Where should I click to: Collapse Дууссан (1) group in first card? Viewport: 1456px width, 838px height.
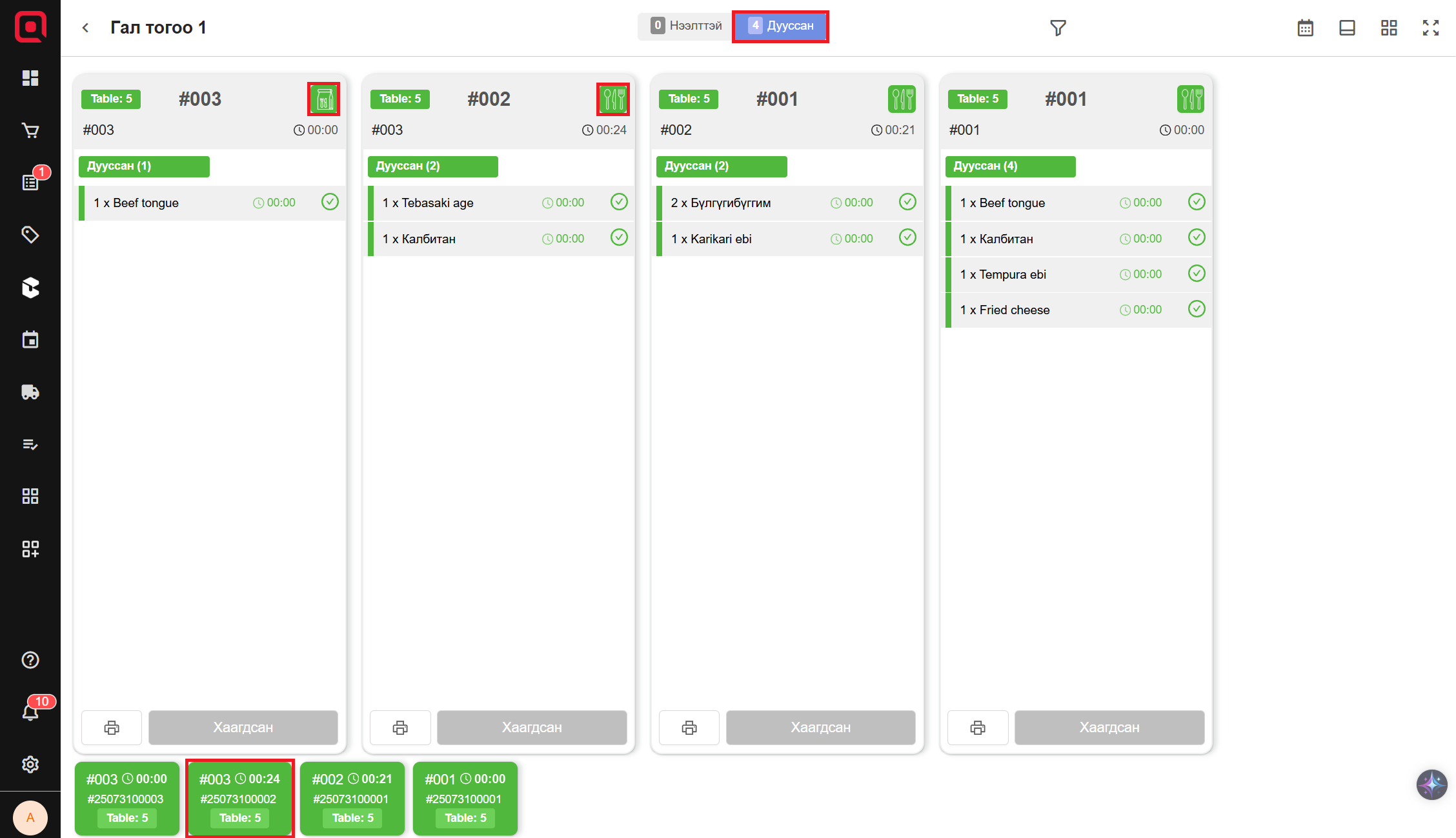coord(144,166)
